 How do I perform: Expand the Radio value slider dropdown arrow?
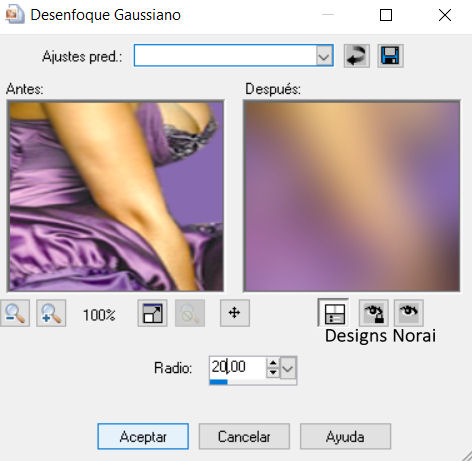pos(288,368)
